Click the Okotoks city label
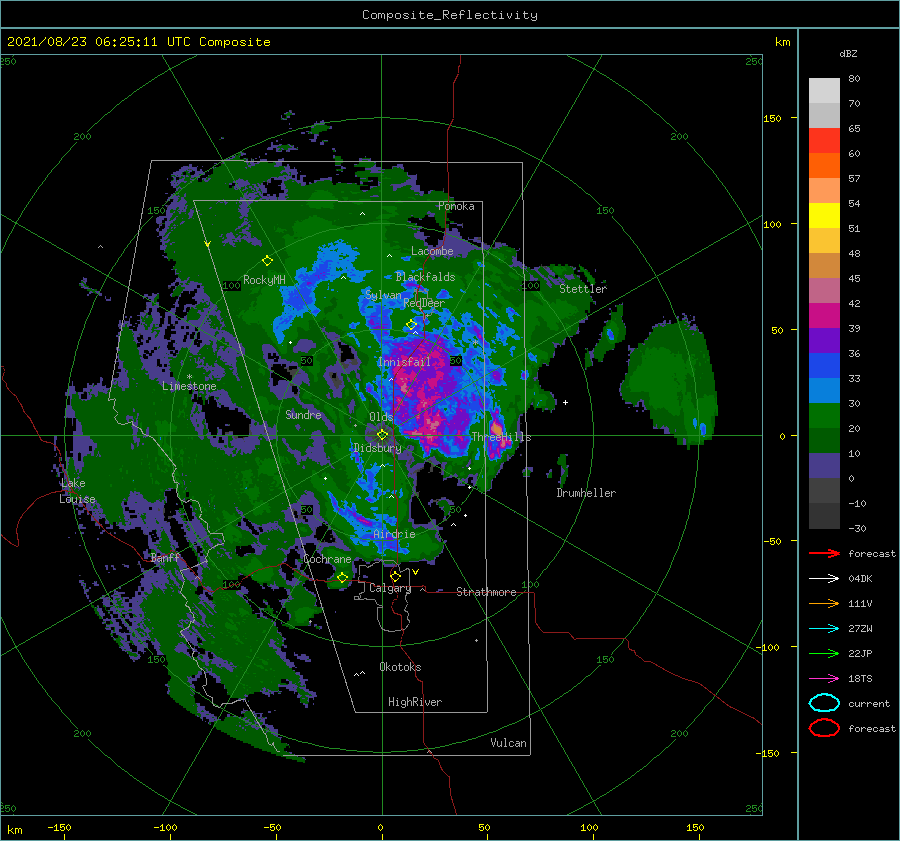This screenshot has height=841, width=900. pyautogui.click(x=400, y=667)
